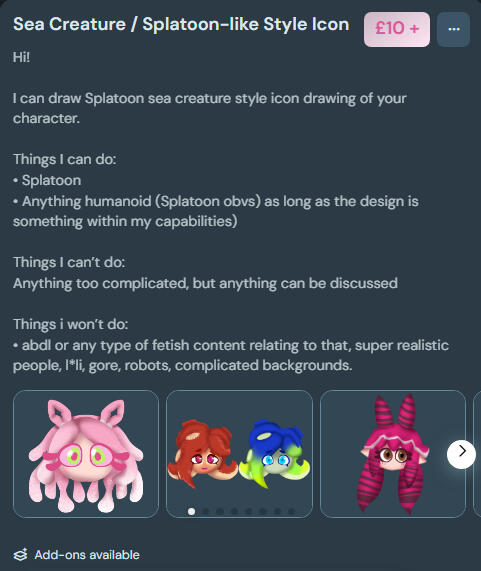The width and height of the screenshot is (481, 571).
Task: Click the £10 + price button
Action: pyautogui.click(x=397, y=29)
